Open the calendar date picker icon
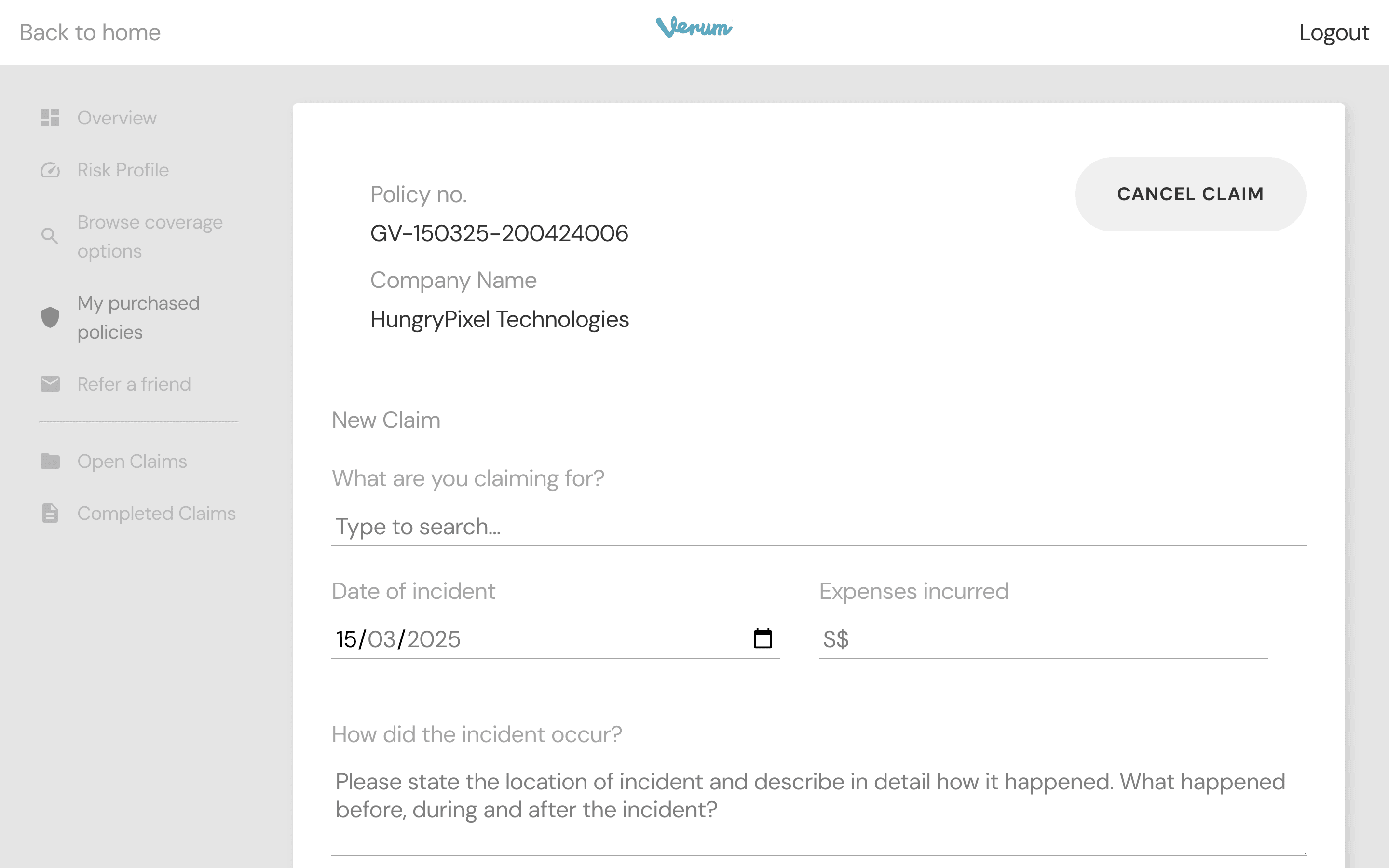The width and height of the screenshot is (1389, 868). (762, 638)
